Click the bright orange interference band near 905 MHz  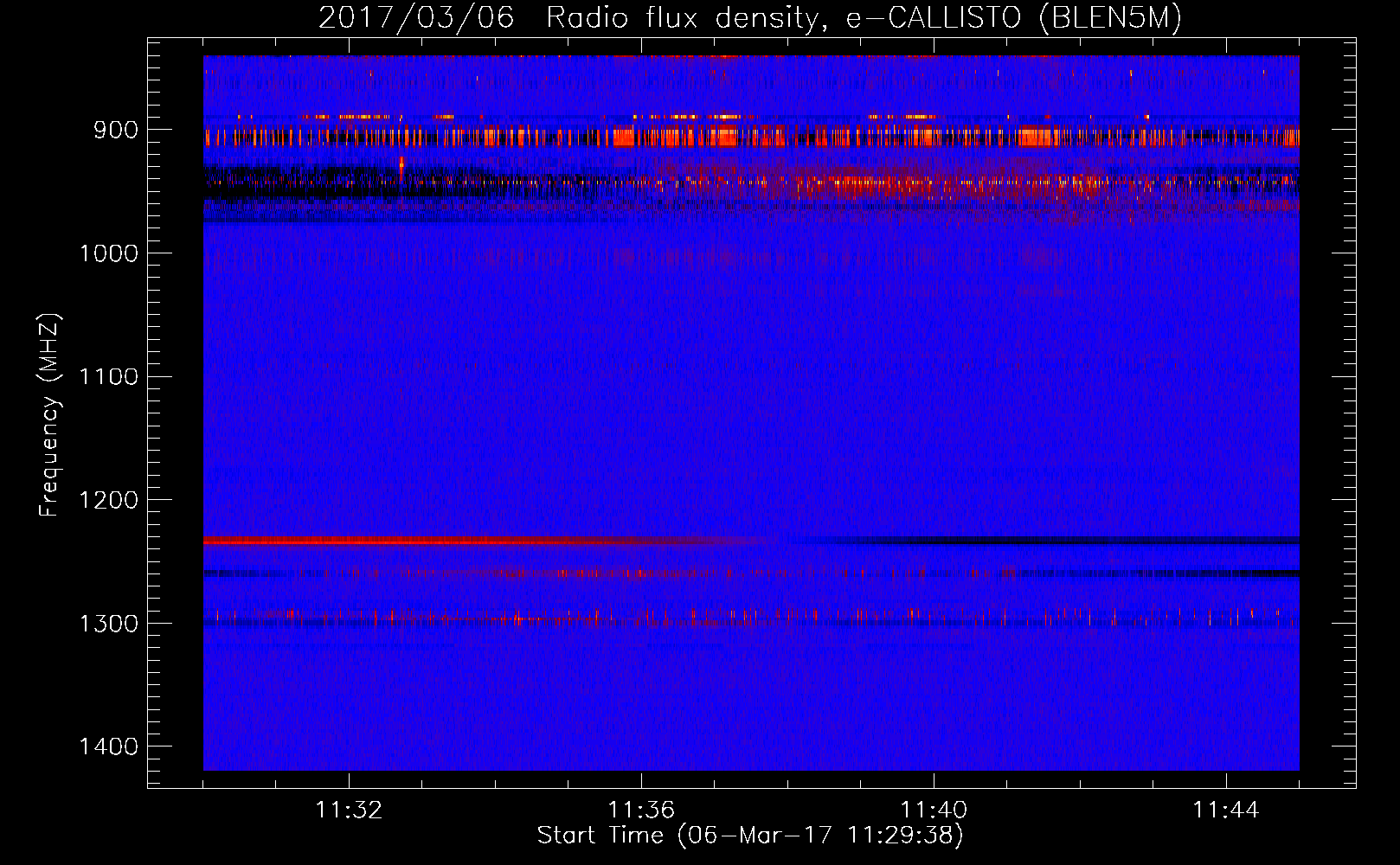point(751,138)
